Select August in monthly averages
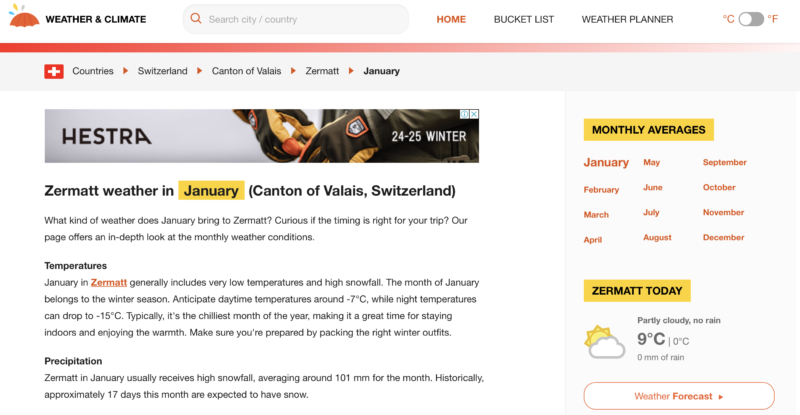800x415 pixels. point(657,237)
